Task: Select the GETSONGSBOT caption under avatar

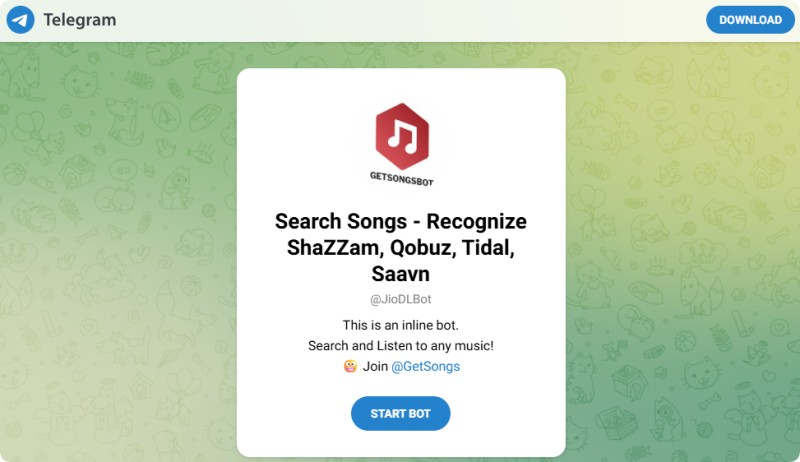Action: pyautogui.click(x=402, y=179)
